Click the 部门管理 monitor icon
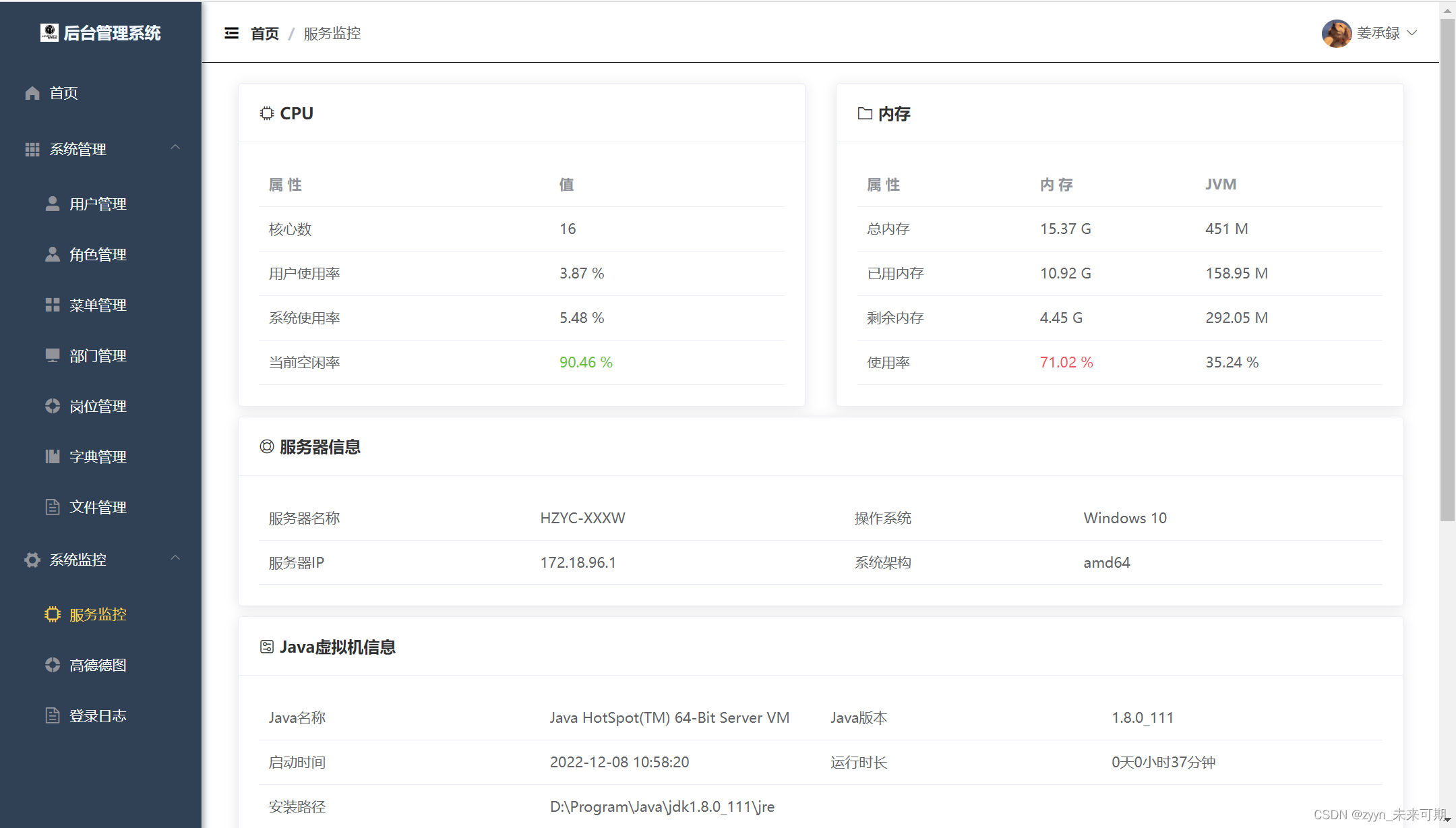 pyautogui.click(x=53, y=355)
